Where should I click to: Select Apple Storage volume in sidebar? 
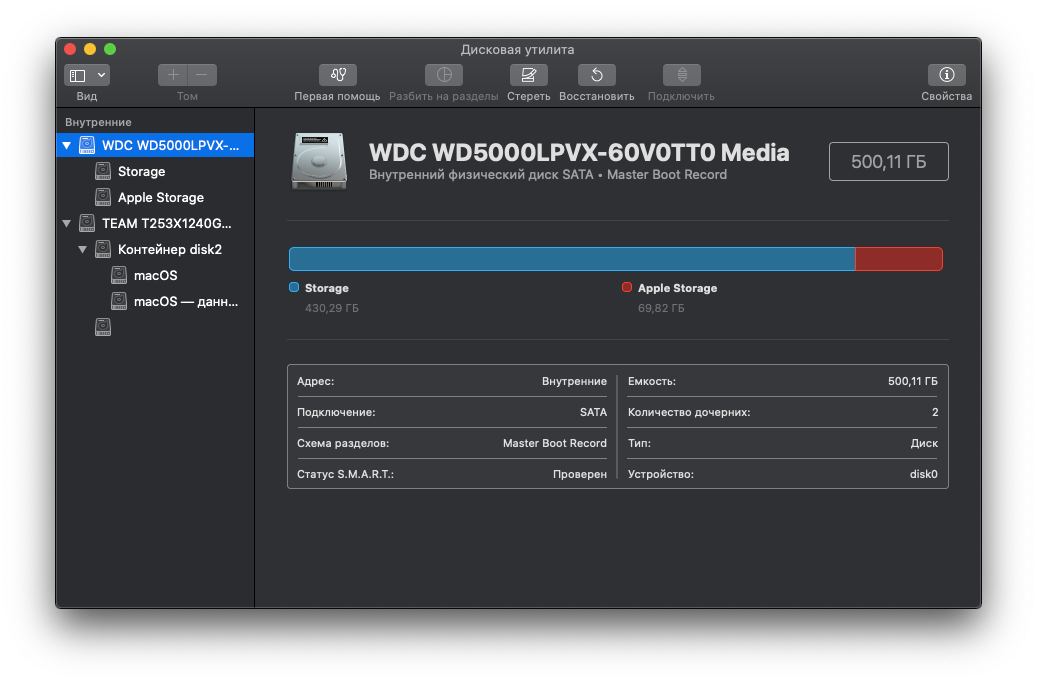(x=155, y=197)
